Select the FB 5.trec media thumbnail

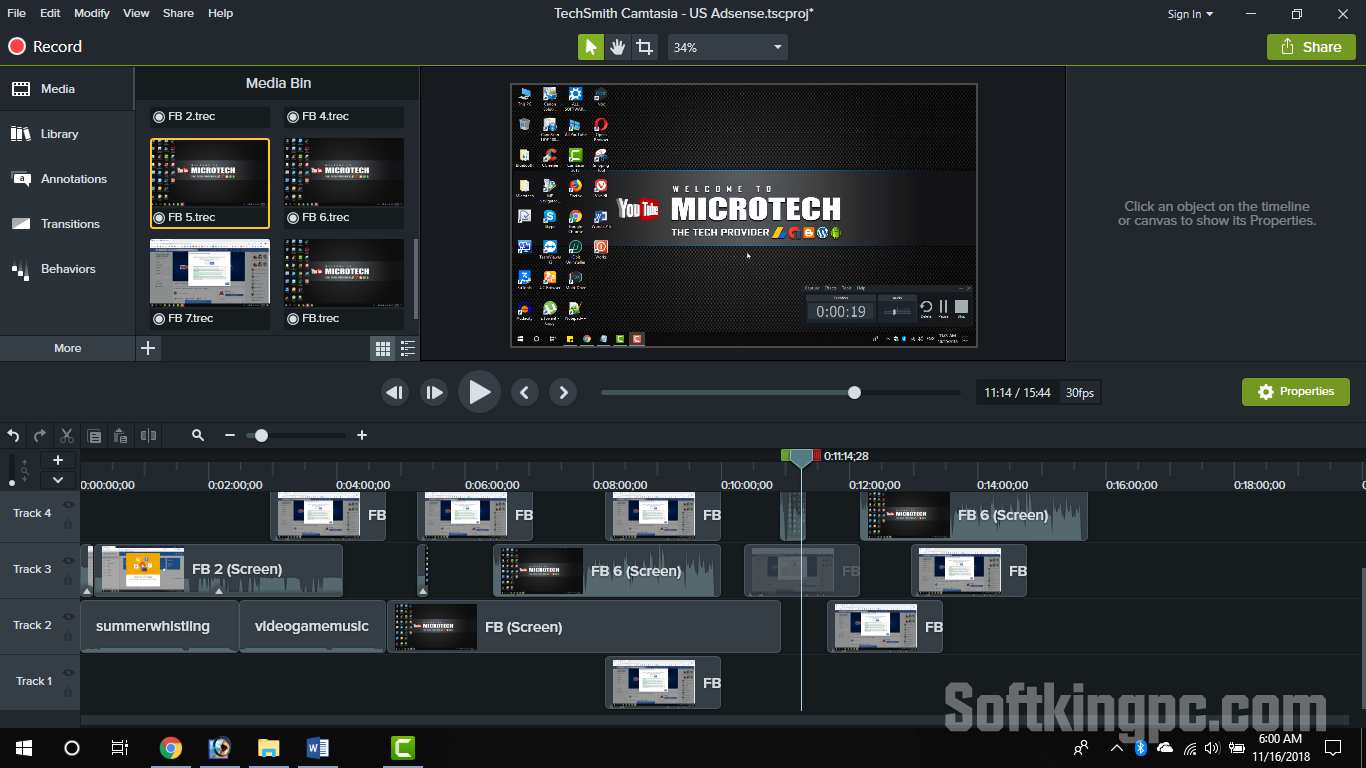[x=210, y=183]
